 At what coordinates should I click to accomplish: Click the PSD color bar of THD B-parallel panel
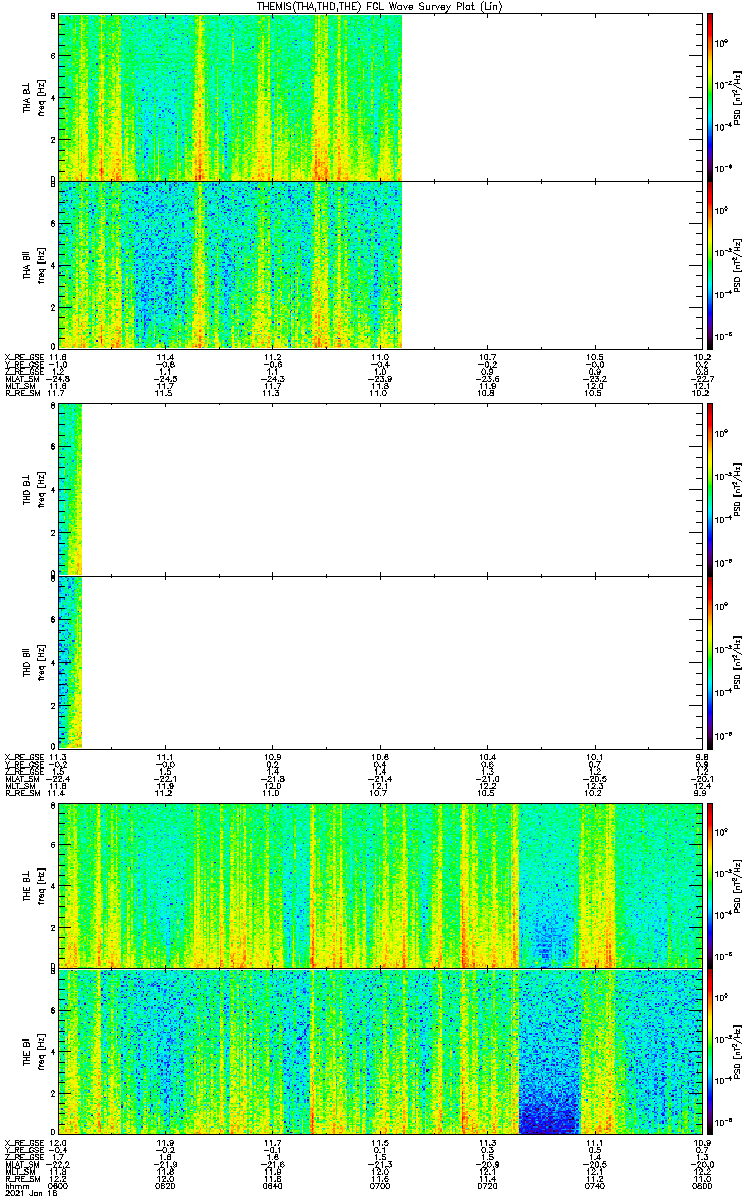pos(710,661)
